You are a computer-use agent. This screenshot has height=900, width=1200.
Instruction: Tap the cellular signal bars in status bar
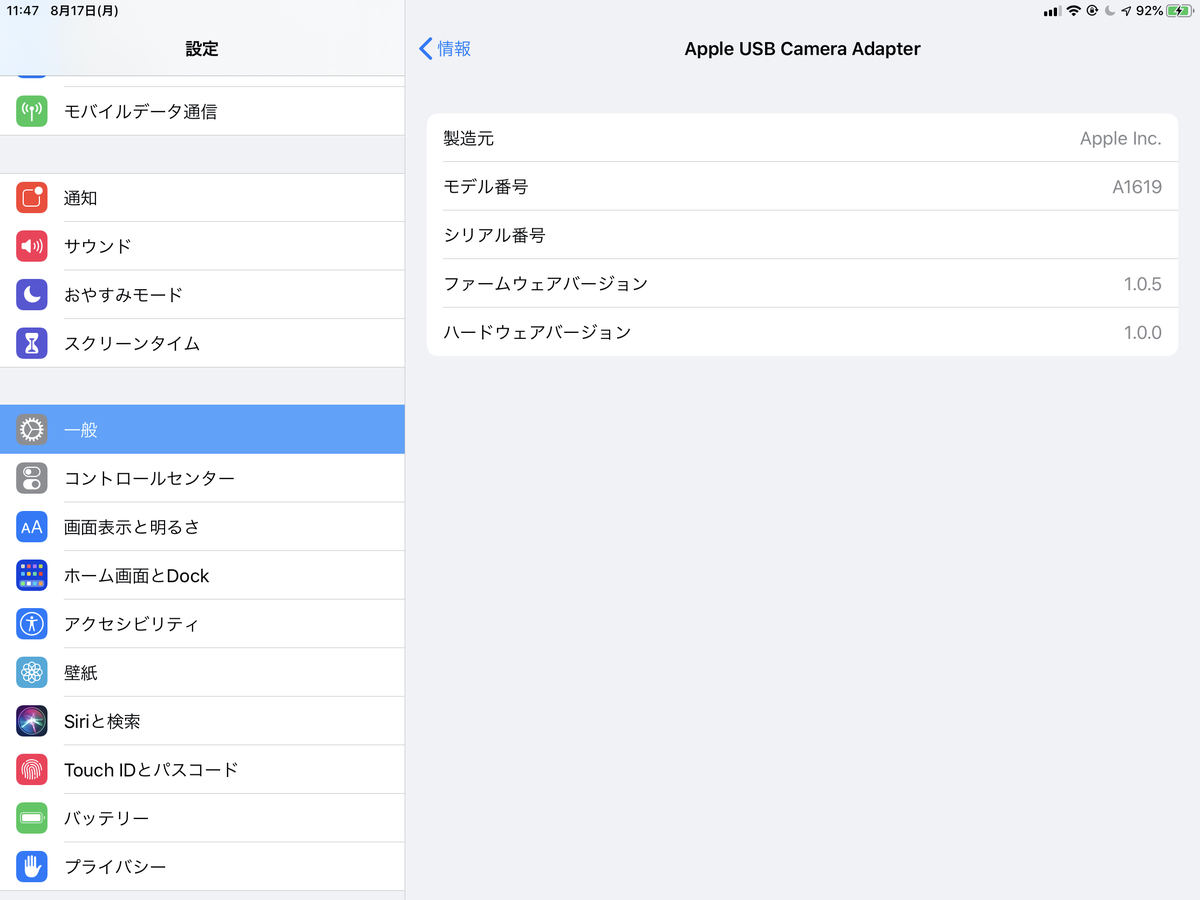pos(1052,11)
